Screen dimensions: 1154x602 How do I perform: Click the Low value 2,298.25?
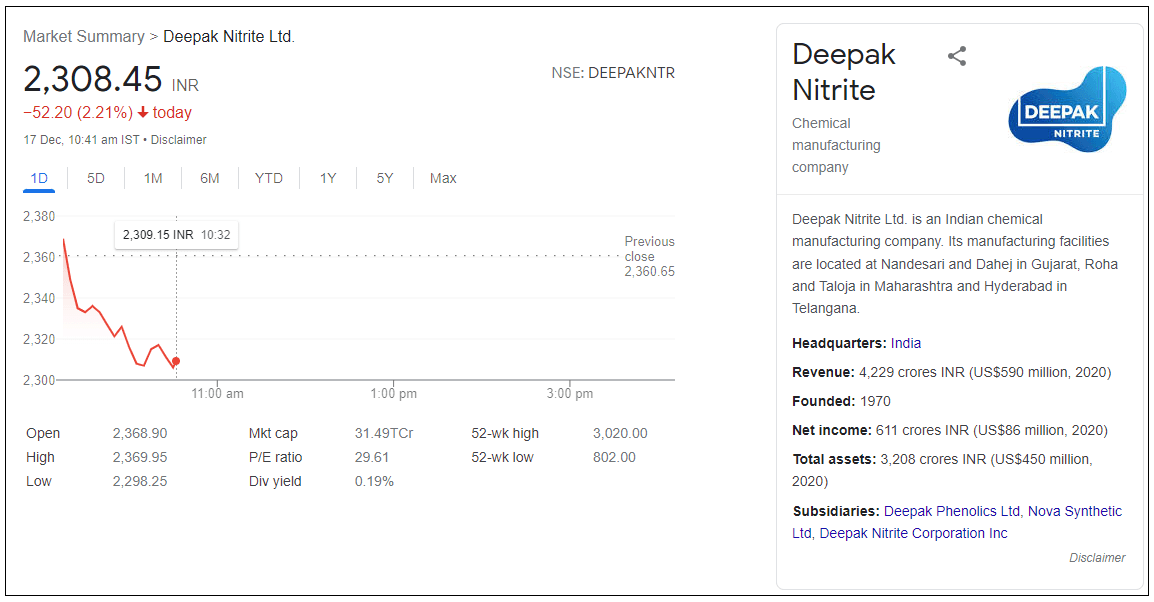(x=140, y=481)
